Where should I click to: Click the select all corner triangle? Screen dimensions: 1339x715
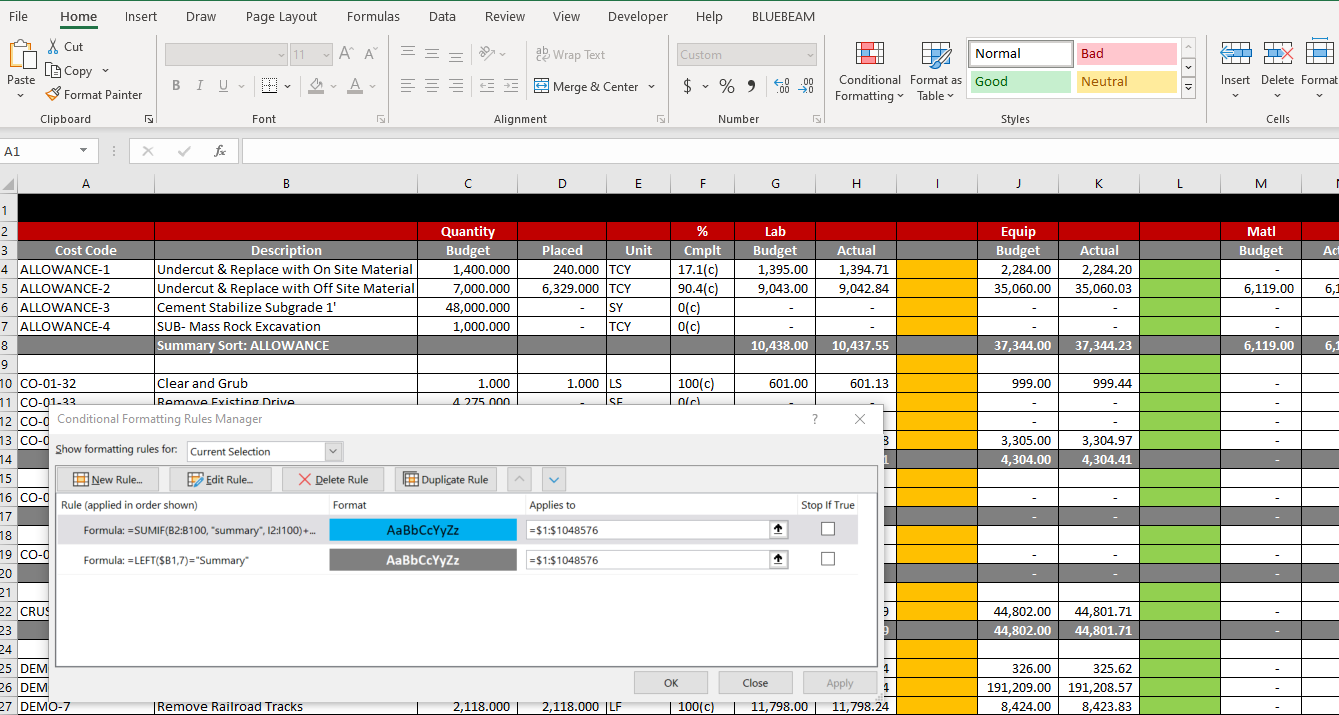pyautogui.click(x=9, y=184)
